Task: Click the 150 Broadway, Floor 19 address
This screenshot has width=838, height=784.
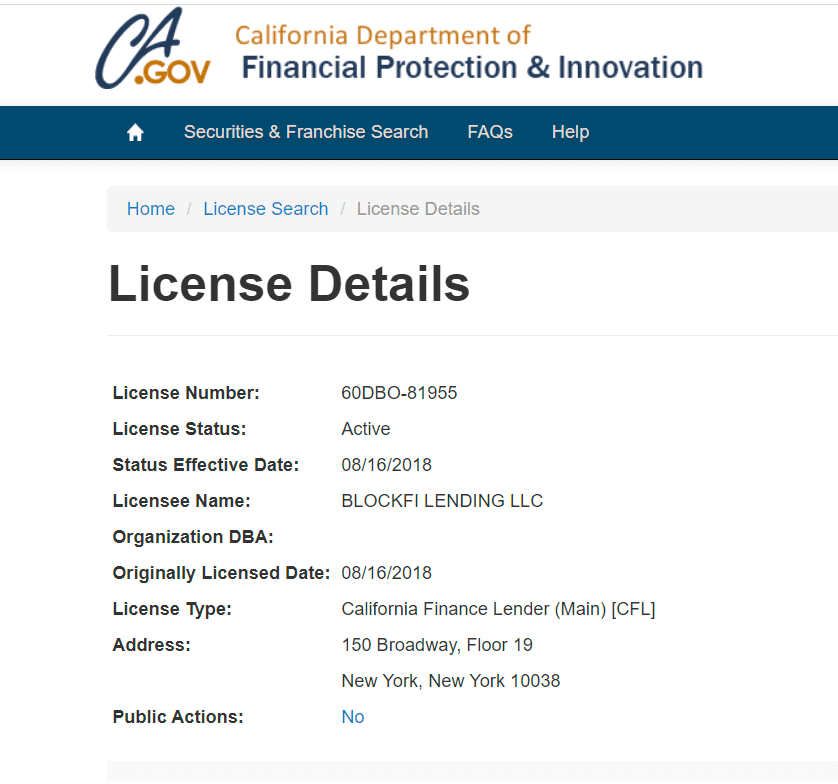Action: [x=437, y=645]
